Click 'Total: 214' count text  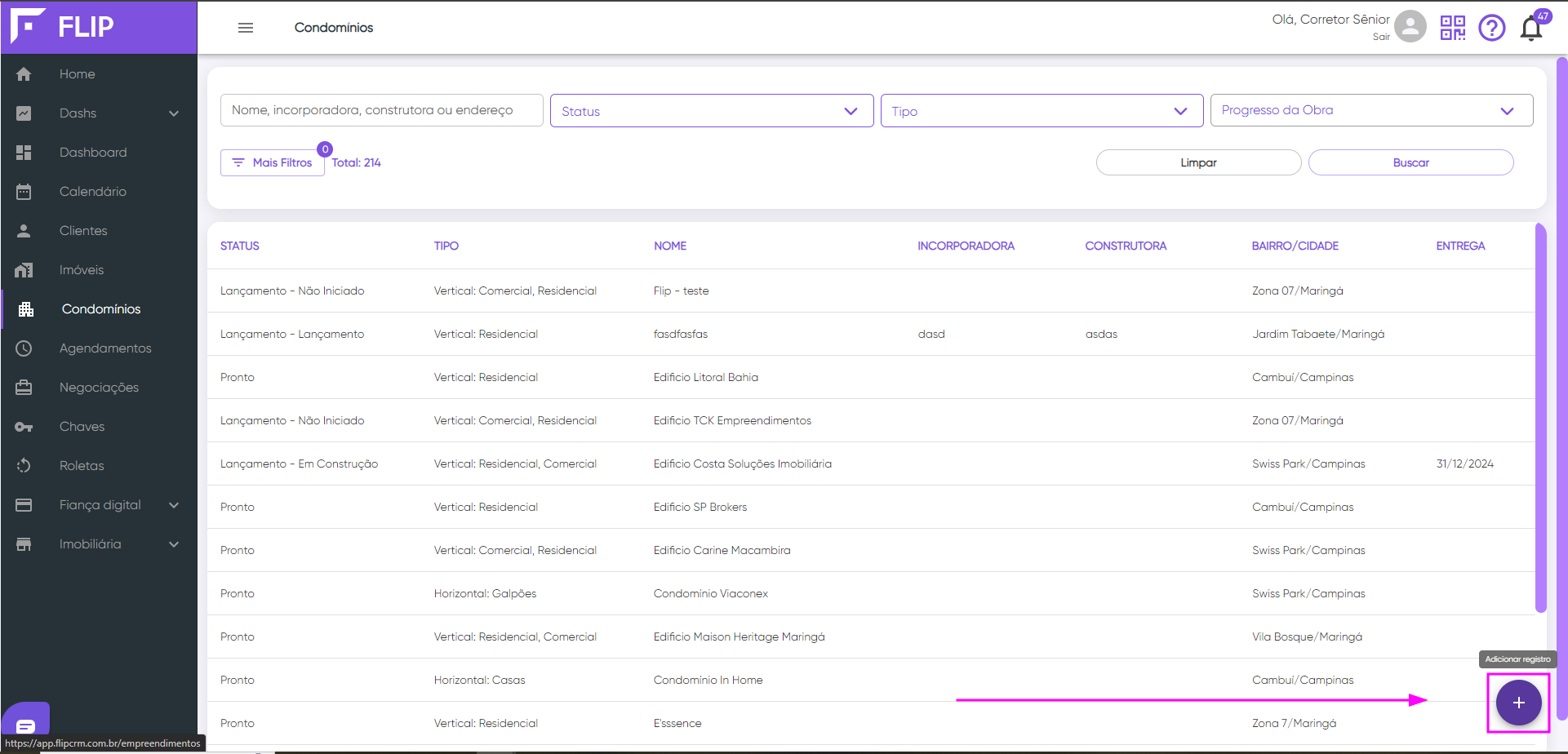[356, 162]
